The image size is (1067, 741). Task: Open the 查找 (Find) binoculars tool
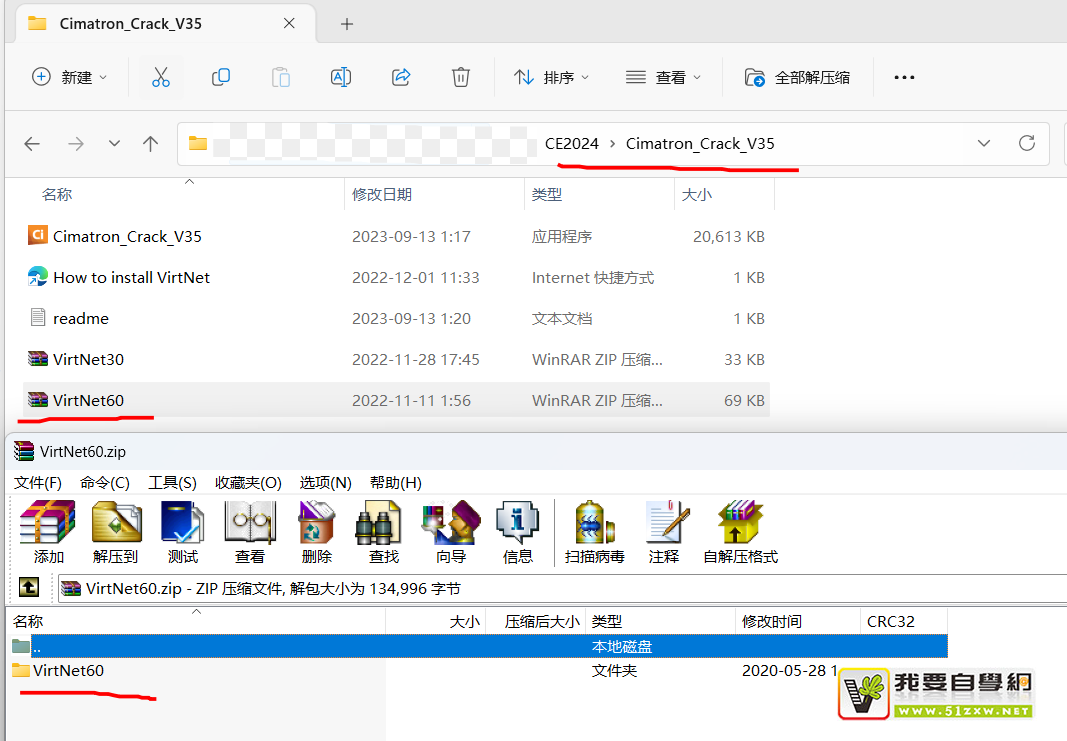click(x=384, y=532)
